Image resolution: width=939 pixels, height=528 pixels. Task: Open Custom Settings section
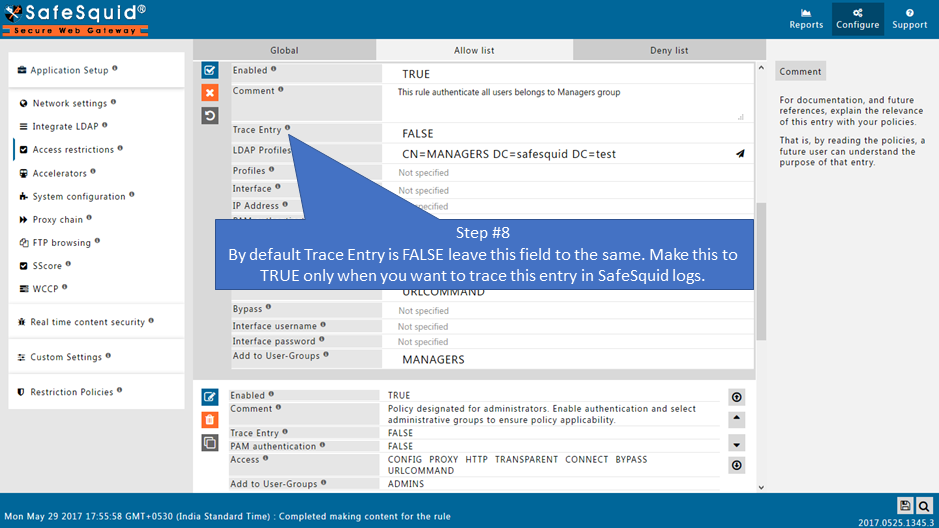pyautogui.click(x=65, y=357)
